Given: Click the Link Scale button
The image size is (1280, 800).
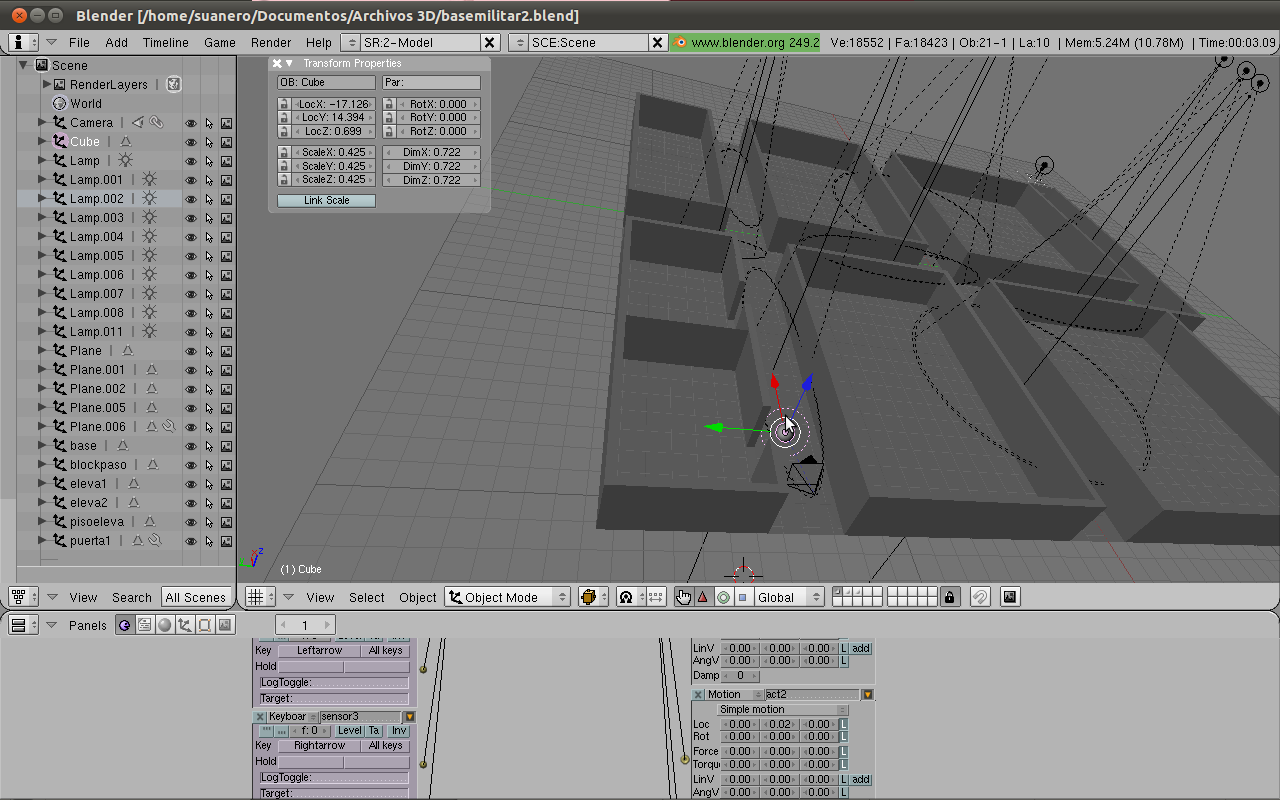Looking at the screenshot, I should [x=326, y=200].
